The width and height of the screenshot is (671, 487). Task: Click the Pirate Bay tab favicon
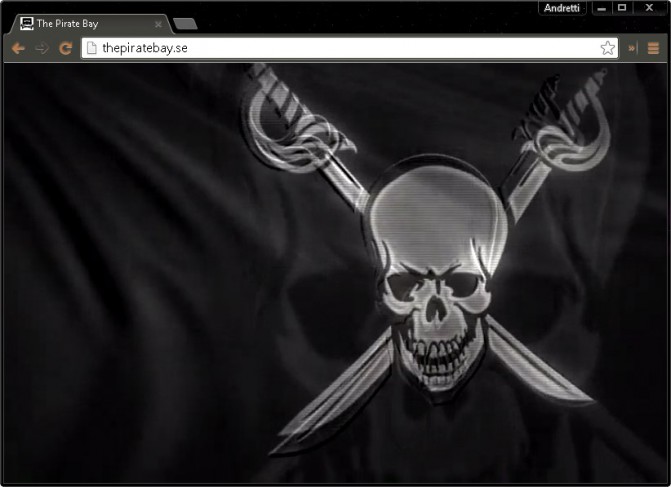pos(27,24)
